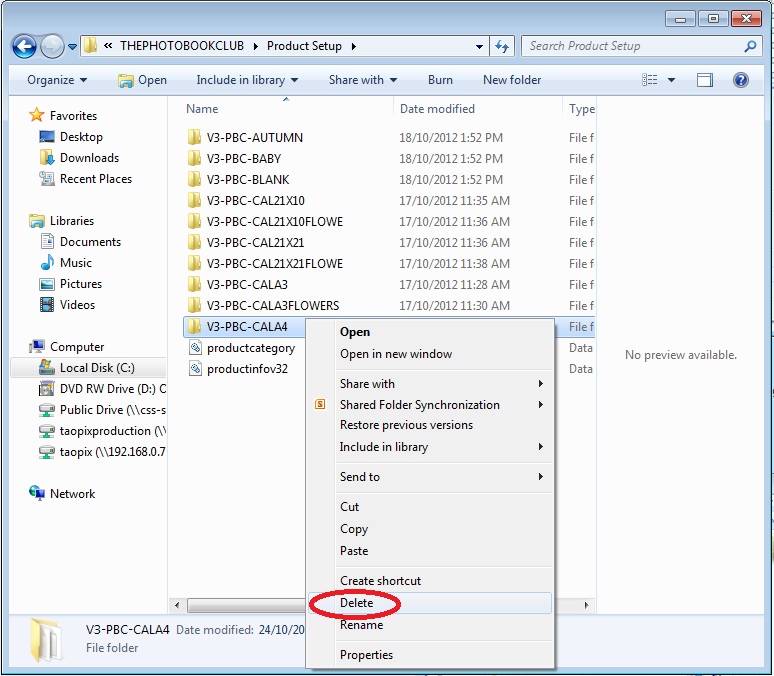Expand the Send to submenu
The image size is (774, 676).
click(430, 477)
